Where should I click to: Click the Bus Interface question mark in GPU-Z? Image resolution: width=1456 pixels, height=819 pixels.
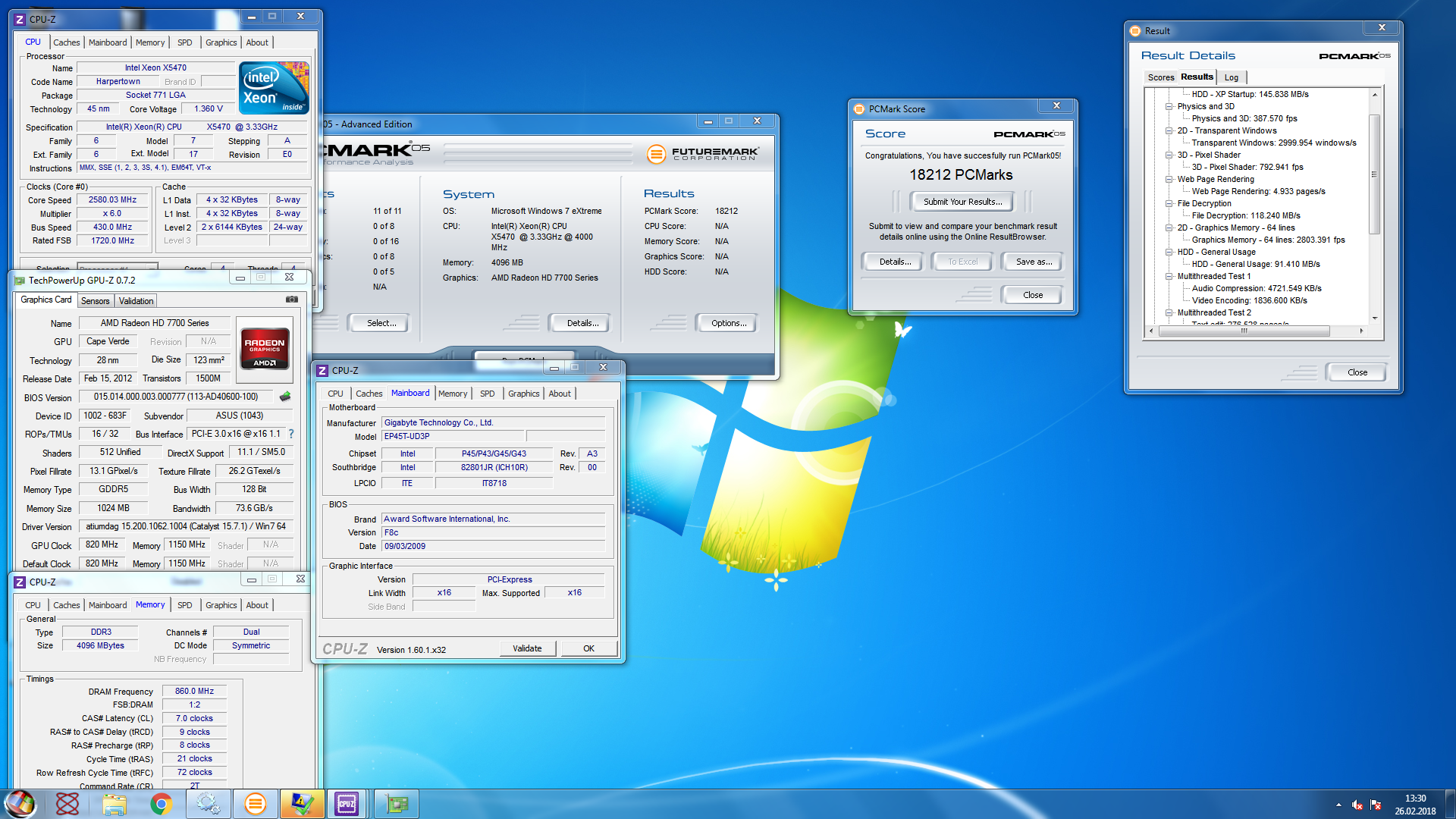coord(290,434)
